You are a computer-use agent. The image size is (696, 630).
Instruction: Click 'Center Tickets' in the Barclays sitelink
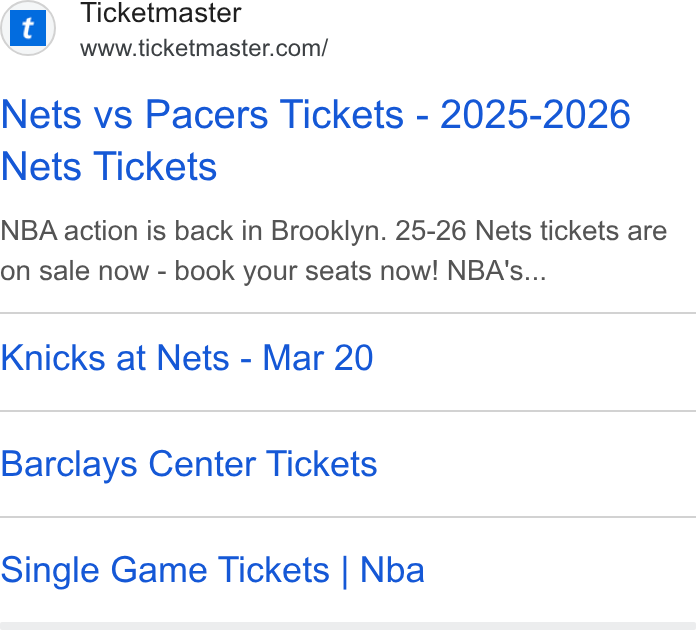point(263,464)
